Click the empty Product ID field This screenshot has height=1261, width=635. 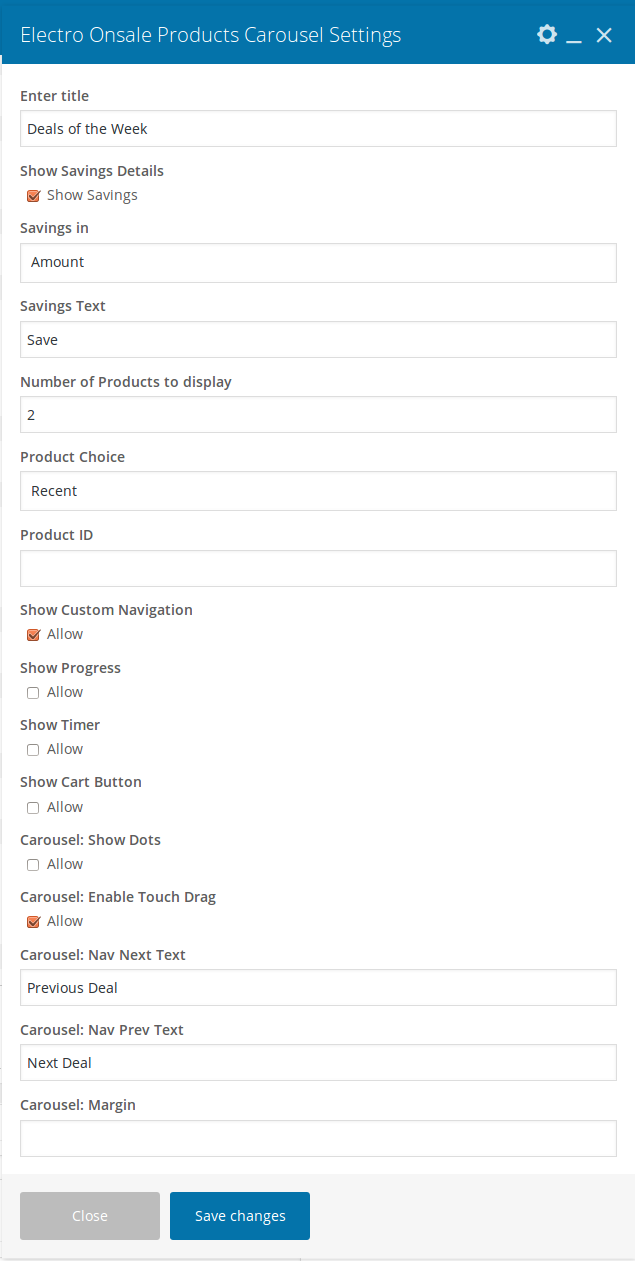[x=318, y=568]
